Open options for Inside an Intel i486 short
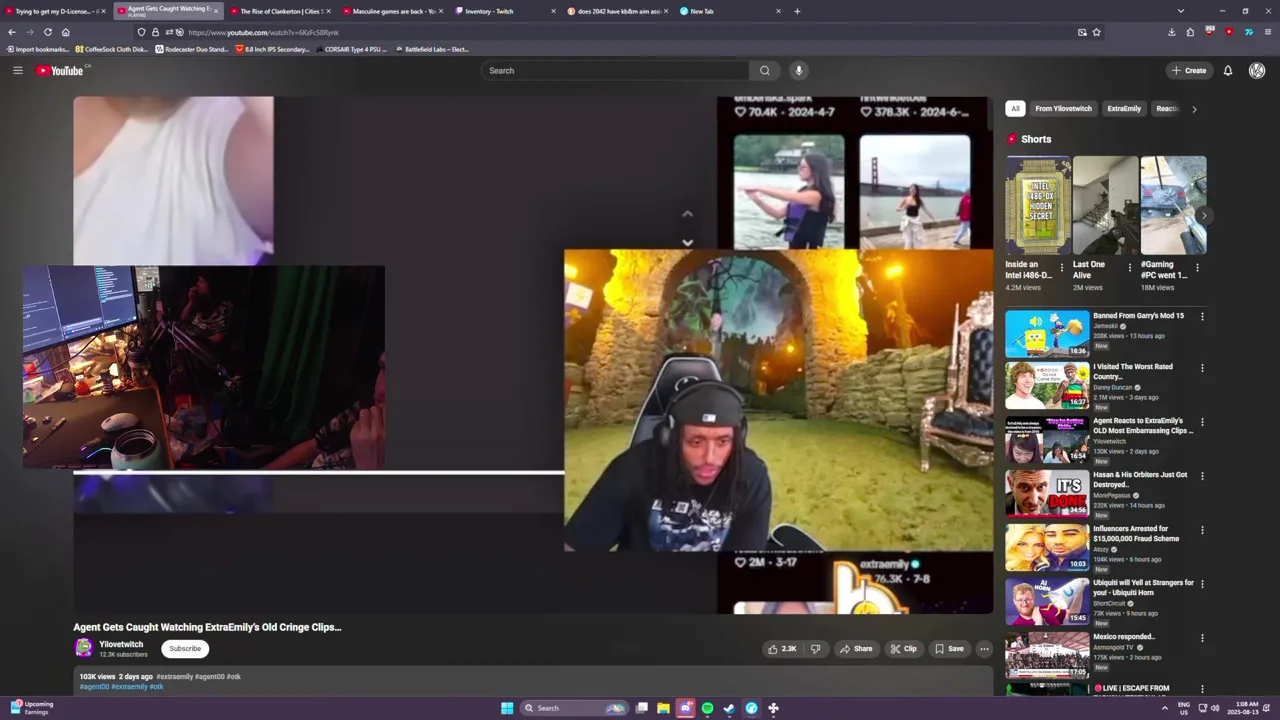The width and height of the screenshot is (1280, 720). (1062, 268)
